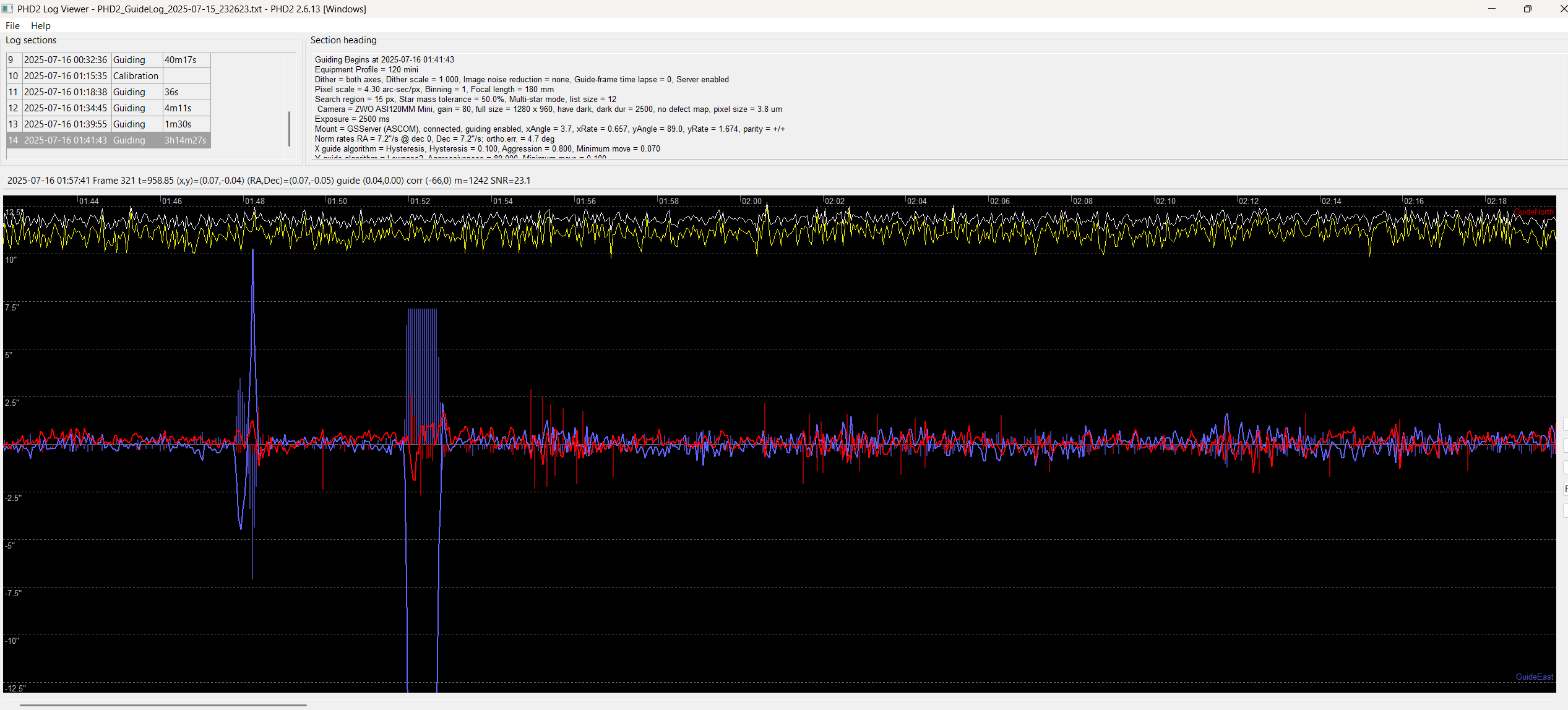Screen dimensions: 1568x710
Task: Click the 02:00 time marker on graph
Action: (x=751, y=201)
